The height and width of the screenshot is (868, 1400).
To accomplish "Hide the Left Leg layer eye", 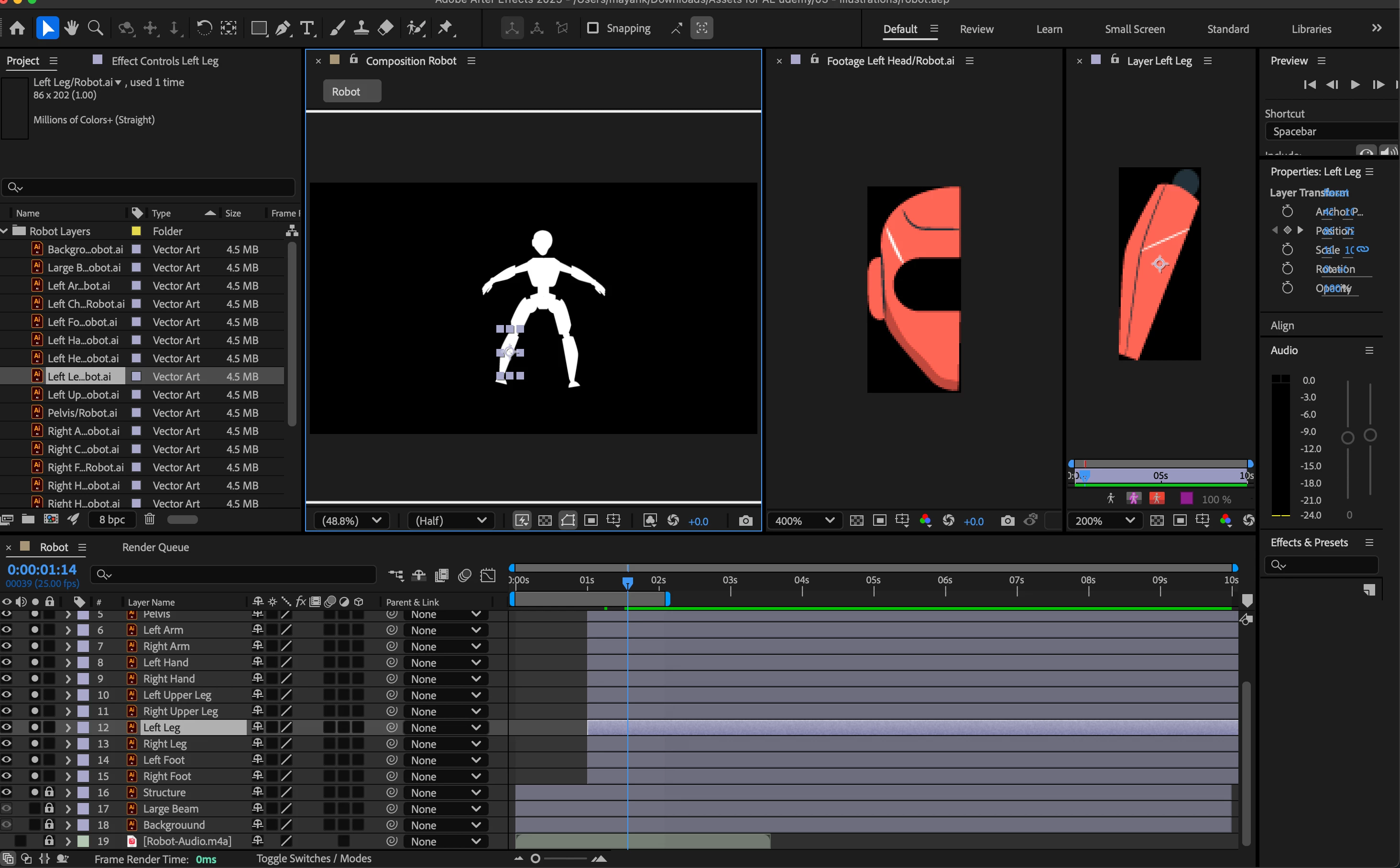I will tap(6, 727).
